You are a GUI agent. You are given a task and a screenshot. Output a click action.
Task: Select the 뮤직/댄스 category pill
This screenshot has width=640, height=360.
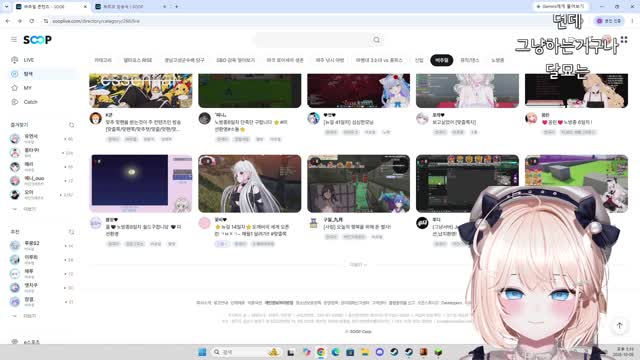(470, 60)
